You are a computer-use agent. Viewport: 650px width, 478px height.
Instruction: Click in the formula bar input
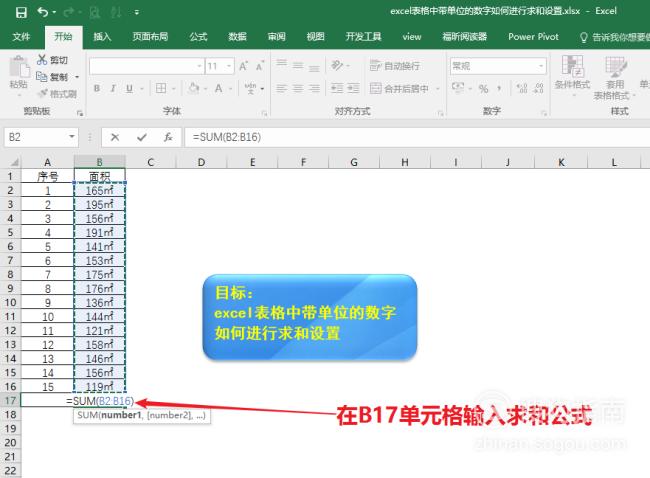click(417, 137)
